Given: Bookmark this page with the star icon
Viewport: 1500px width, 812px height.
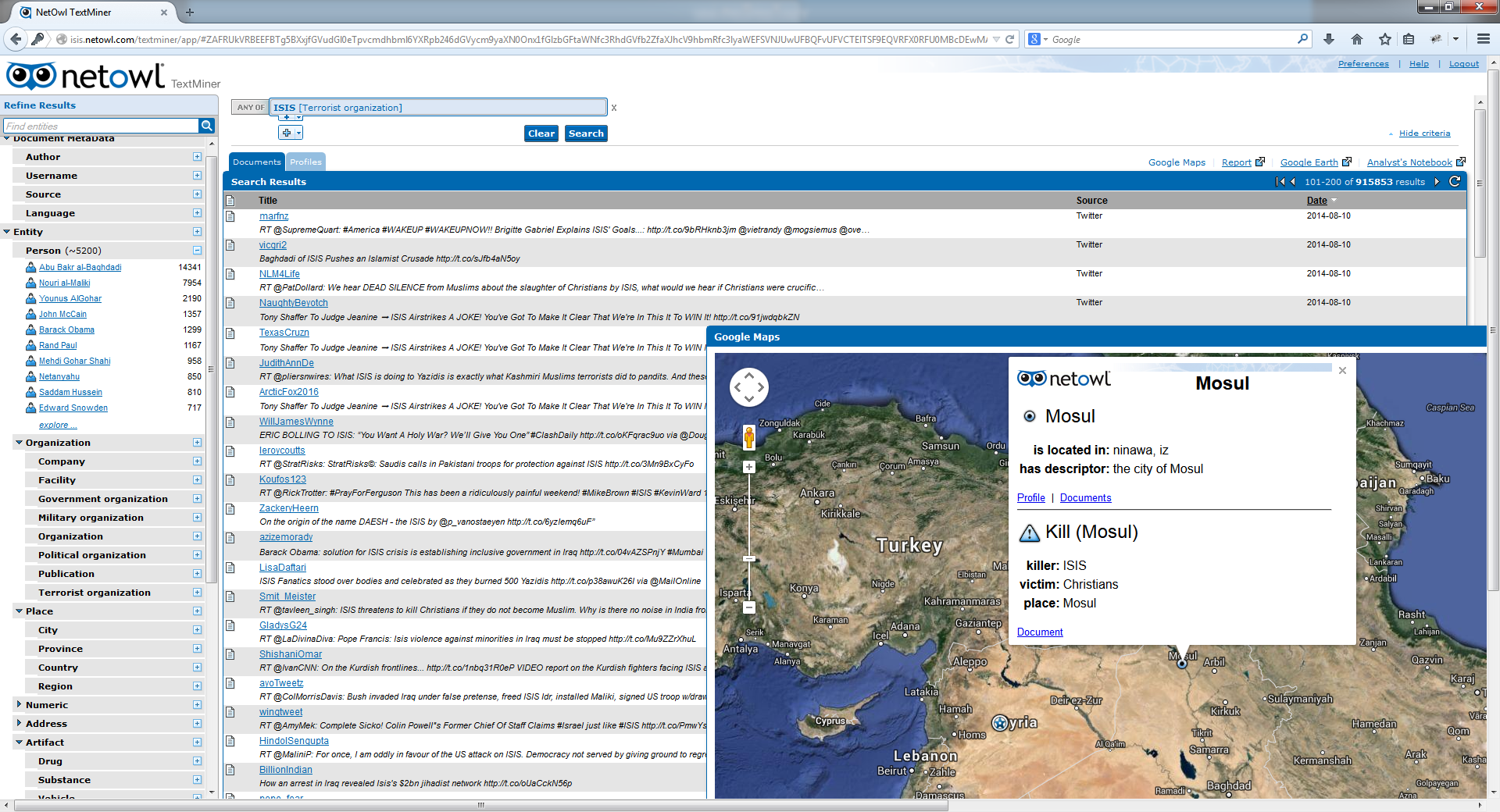Looking at the screenshot, I should (1385, 39).
